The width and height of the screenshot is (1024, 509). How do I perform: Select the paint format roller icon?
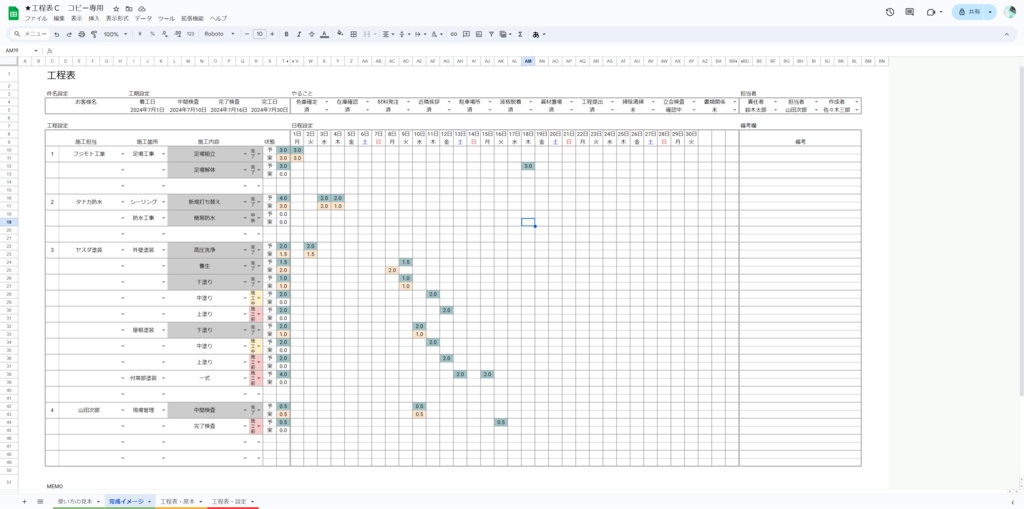click(93, 34)
